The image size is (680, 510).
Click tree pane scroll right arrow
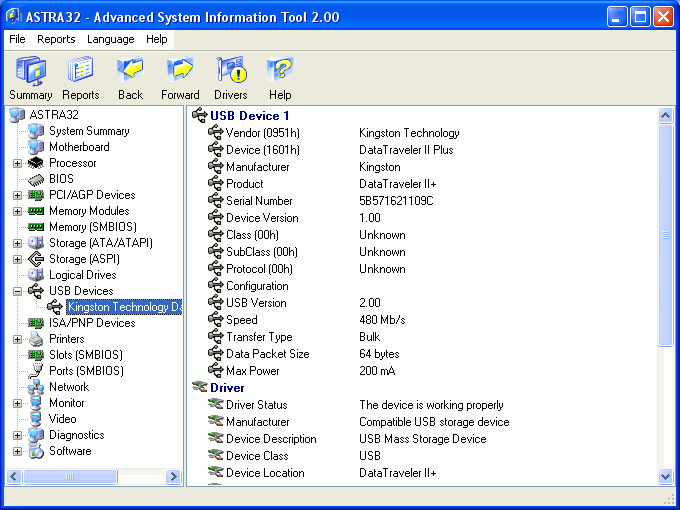tap(173, 476)
